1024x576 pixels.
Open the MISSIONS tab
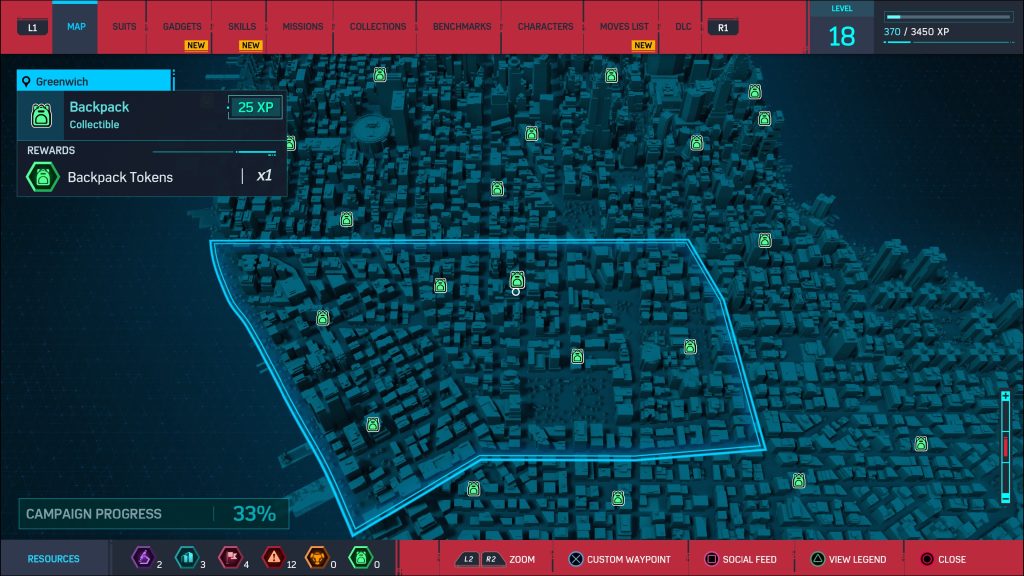302,27
